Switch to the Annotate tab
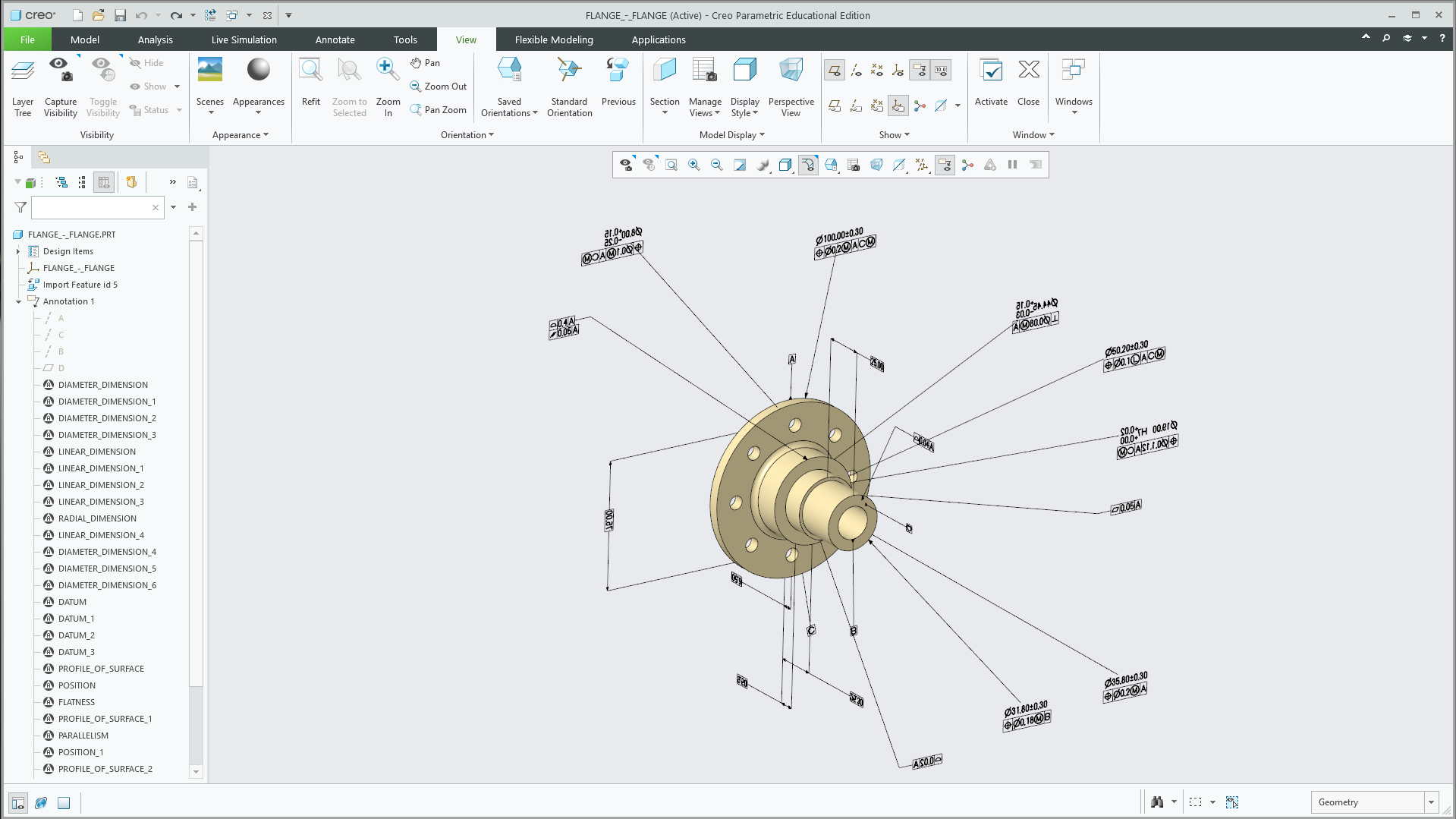 point(335,39)
